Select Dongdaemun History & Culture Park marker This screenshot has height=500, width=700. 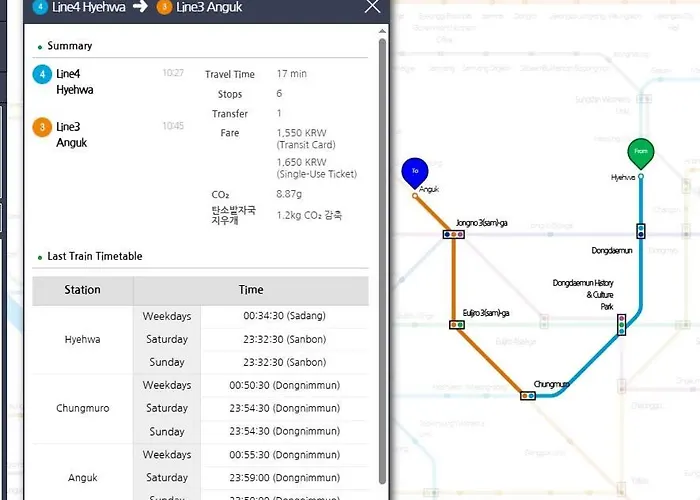pyautogui.click(x=621, y=325)
